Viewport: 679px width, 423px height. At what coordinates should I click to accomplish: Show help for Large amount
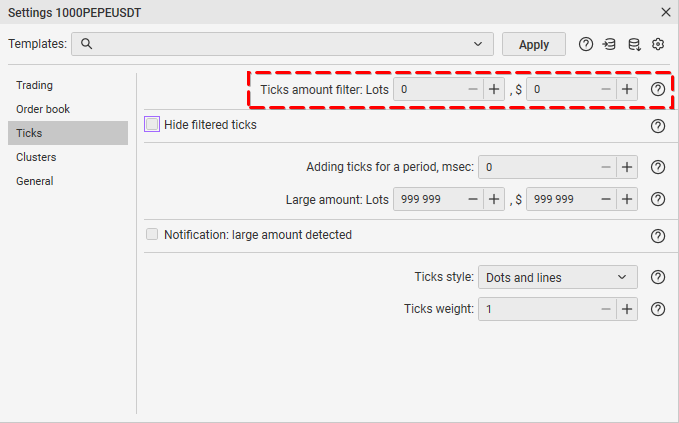(x=658, y=199)
